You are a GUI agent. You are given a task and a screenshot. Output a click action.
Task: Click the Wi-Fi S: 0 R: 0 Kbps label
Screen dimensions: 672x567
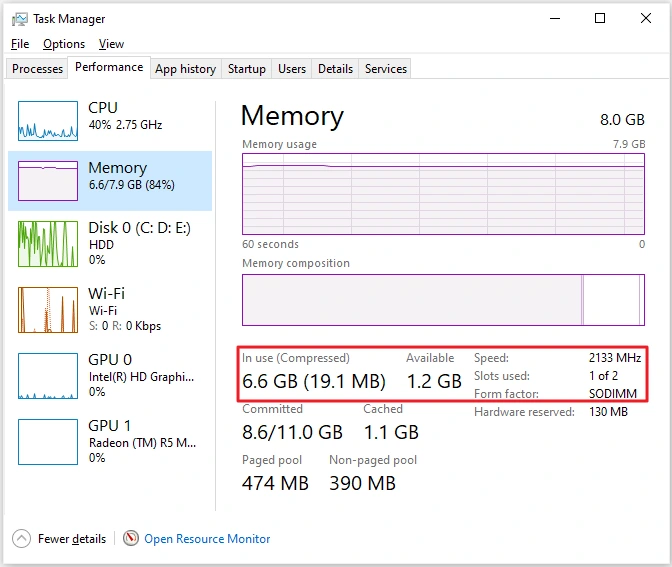pyautogui.click(x=124, y=309)
